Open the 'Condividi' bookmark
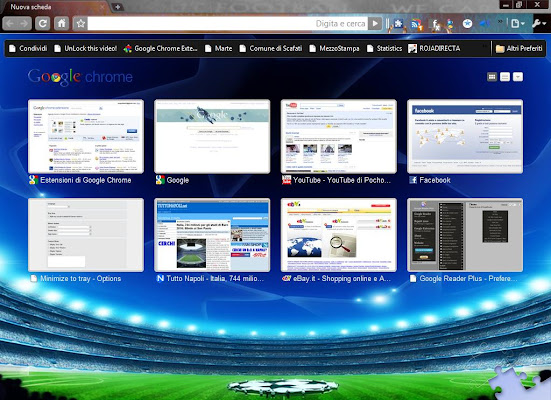551x400 pixels. 28,49
